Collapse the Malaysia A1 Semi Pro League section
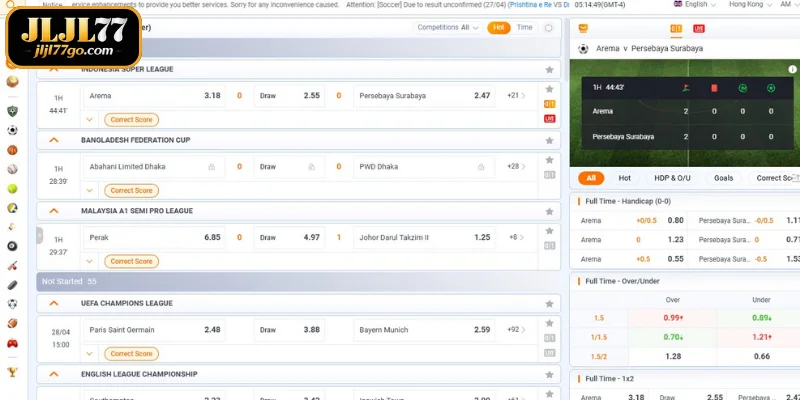800x400 pixels. click(54, 211)
